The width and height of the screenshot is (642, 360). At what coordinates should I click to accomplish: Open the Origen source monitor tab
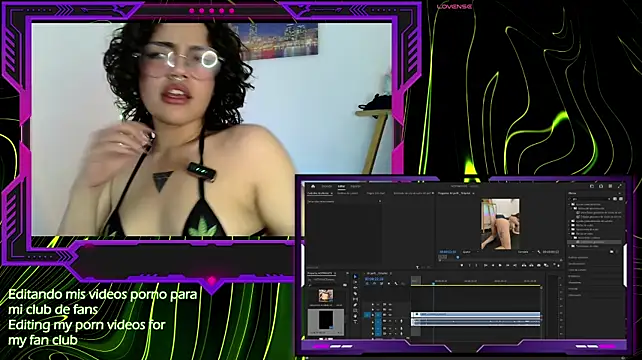tap(376, 193)
